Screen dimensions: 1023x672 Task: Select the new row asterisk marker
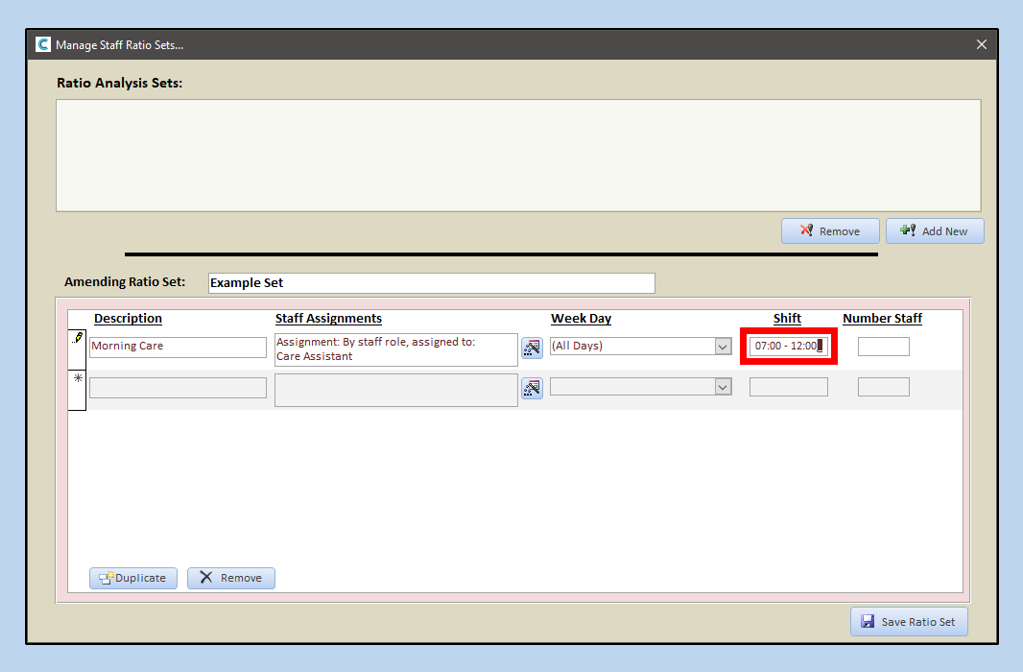point(77,381)
